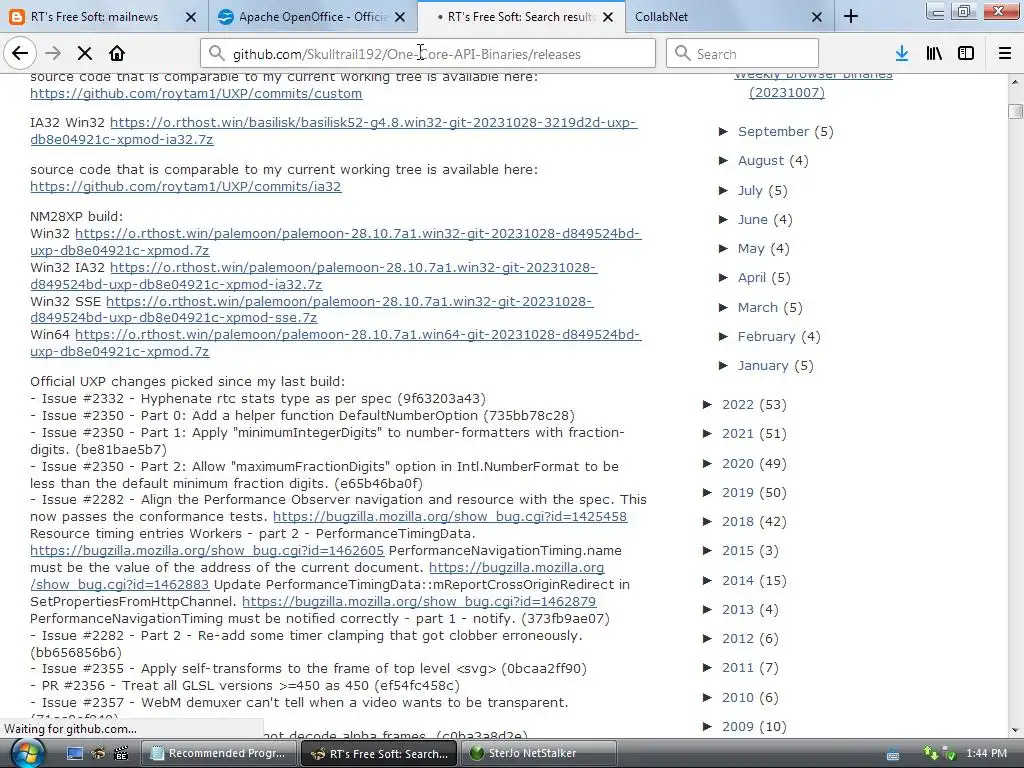1024x768 pixels.
Task: Click the search magnifier in the Search box
Action: click(x=682, y=54)
